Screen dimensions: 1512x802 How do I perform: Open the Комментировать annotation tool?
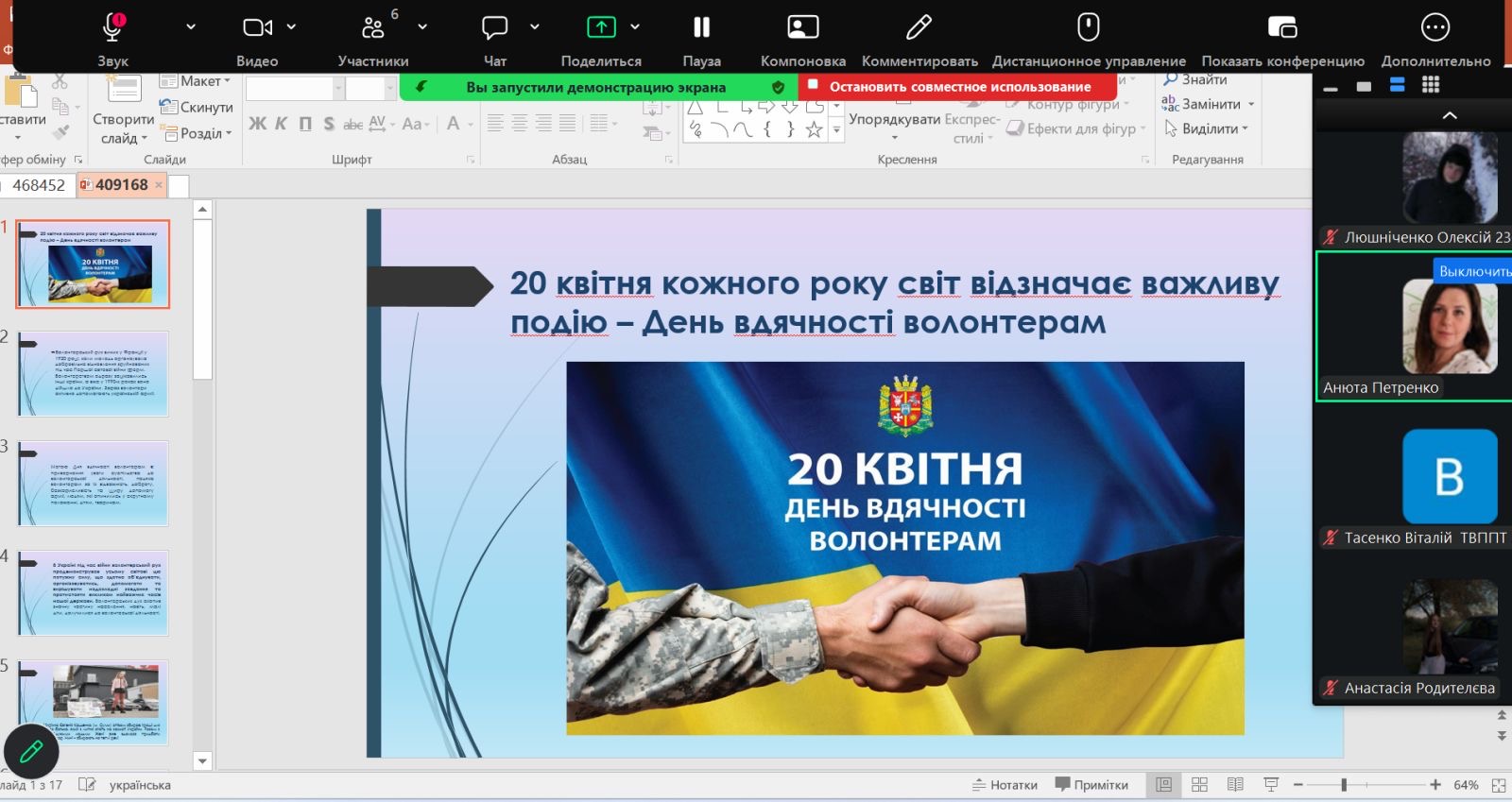click(x=919, y=27)
